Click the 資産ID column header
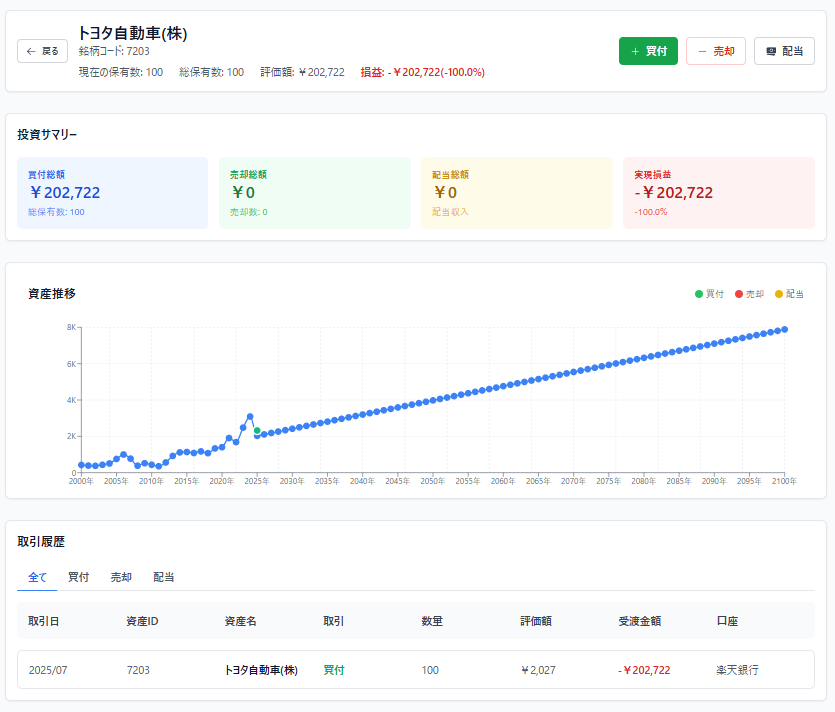This screenshot has width=835, height=712. click(142, 621)
